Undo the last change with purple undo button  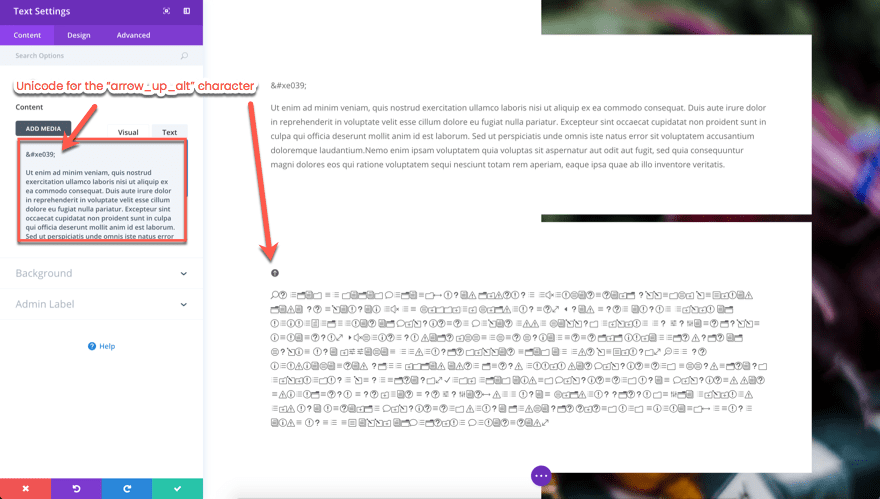[76, 488]
